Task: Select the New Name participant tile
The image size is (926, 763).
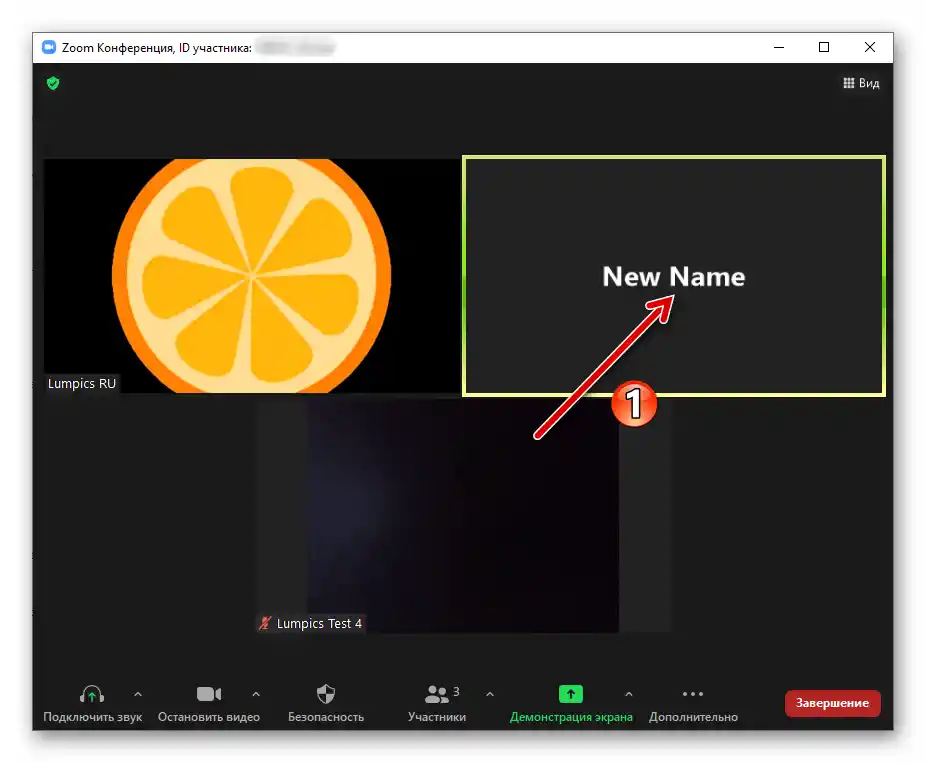Action: (x=674, y=276)
